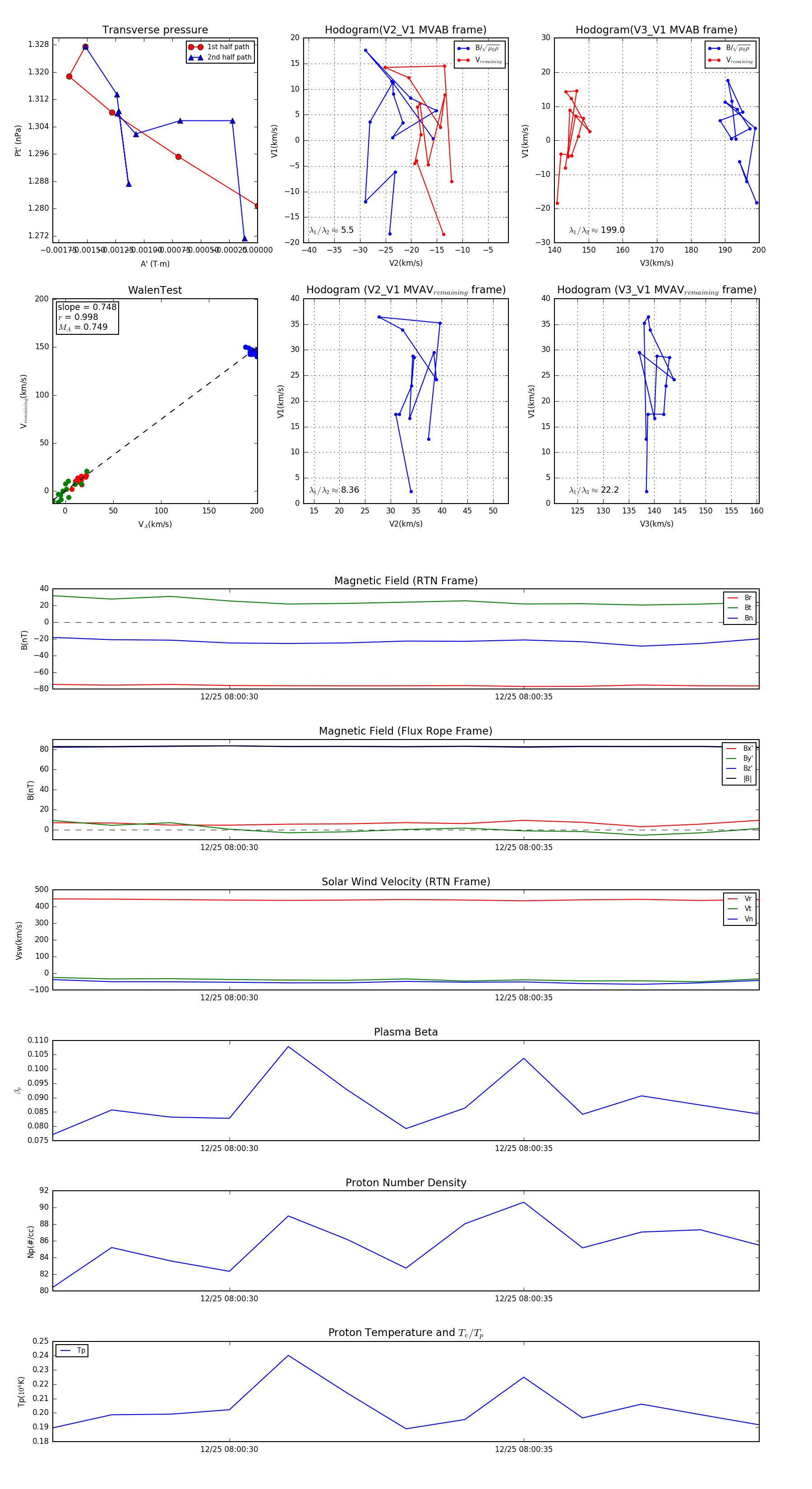
Task: Click the |B| legend entry in Flux Rope plot
Action: (739, 779)
